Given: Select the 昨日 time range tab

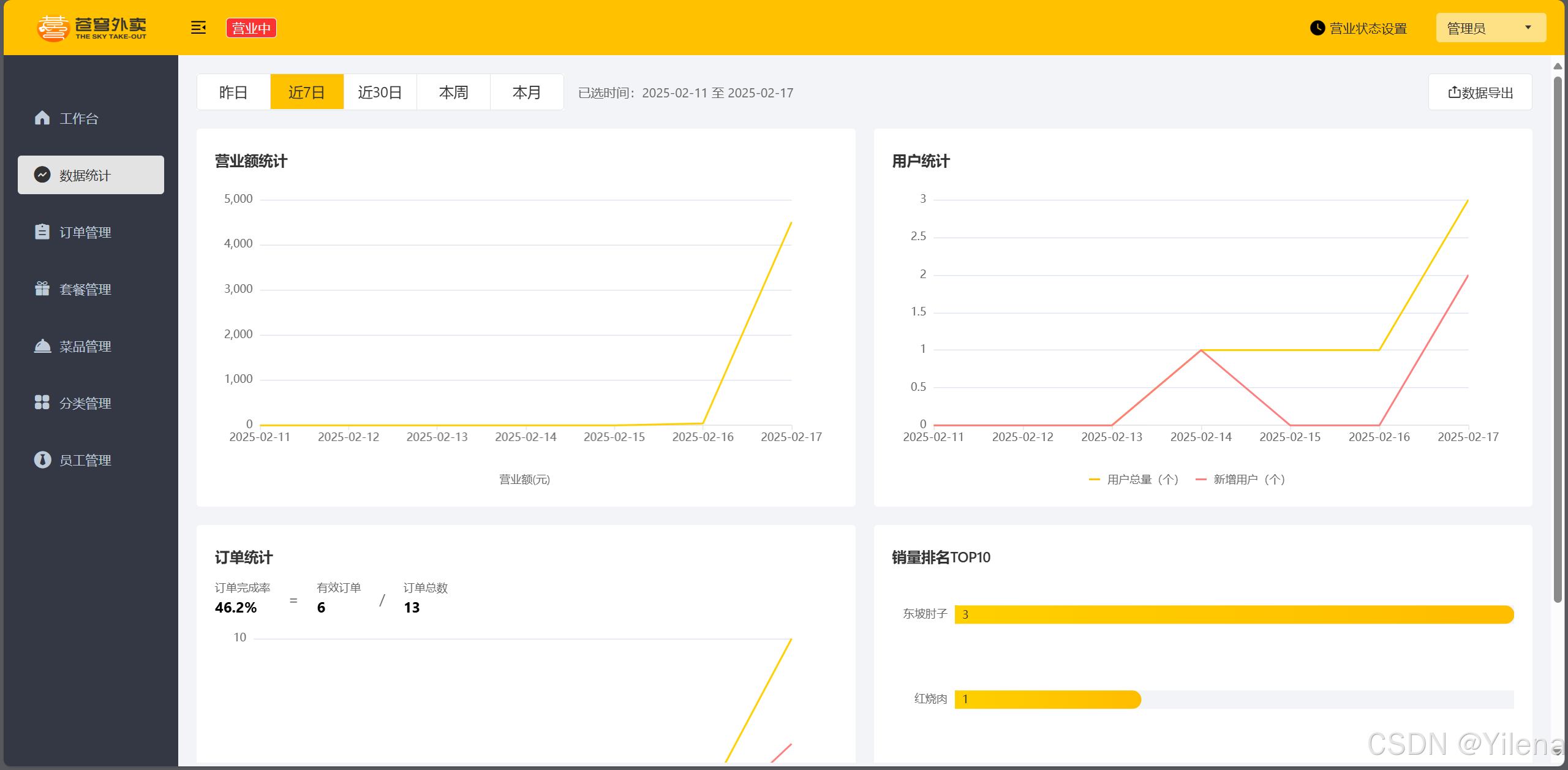Looking at the screenshot, I should [x=233, y=92].
